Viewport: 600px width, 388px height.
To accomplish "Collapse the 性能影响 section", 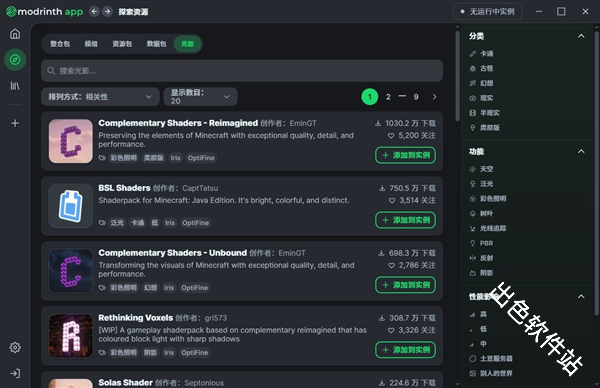I will (x=581, y=297).
